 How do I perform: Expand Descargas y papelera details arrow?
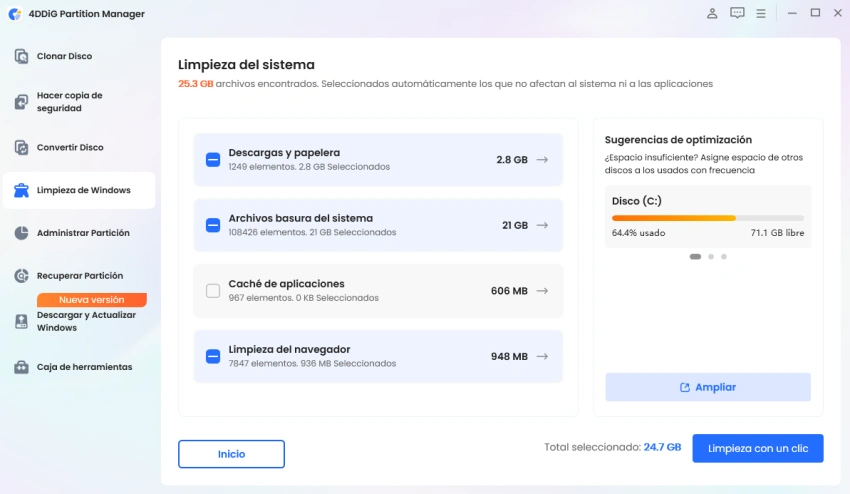tap(542, 159)
